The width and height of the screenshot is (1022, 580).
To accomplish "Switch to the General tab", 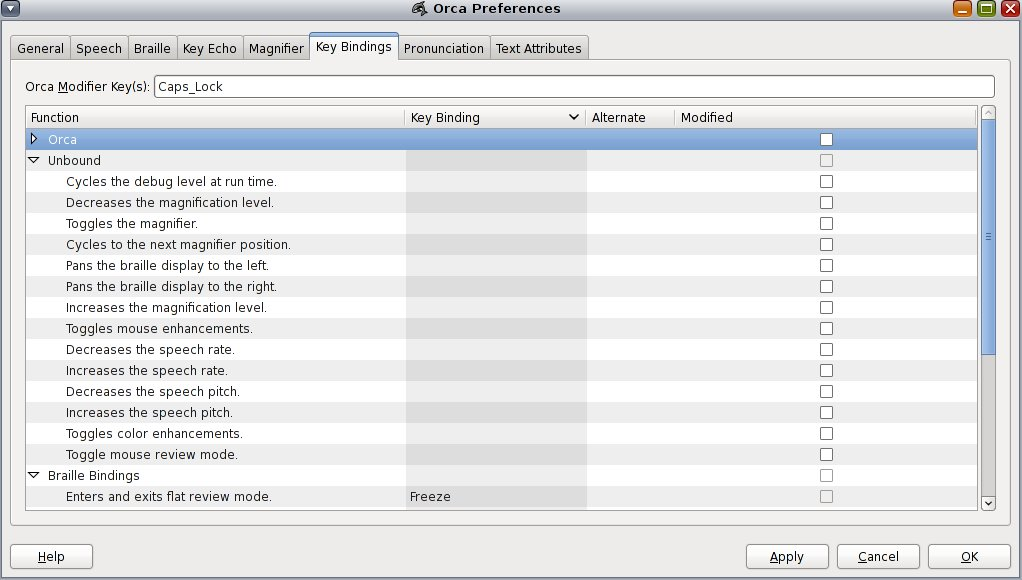I will pos(40,48).
